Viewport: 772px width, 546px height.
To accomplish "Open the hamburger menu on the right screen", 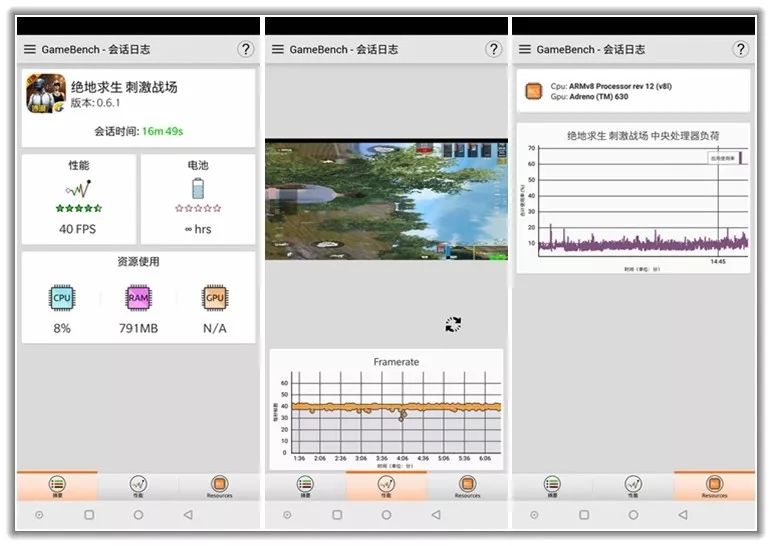I will click(524, 49).
